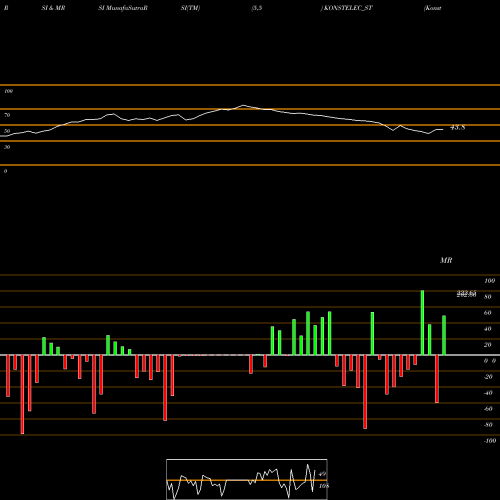Click the longest red MR bar at far left
500x500 pixels.
22,394
